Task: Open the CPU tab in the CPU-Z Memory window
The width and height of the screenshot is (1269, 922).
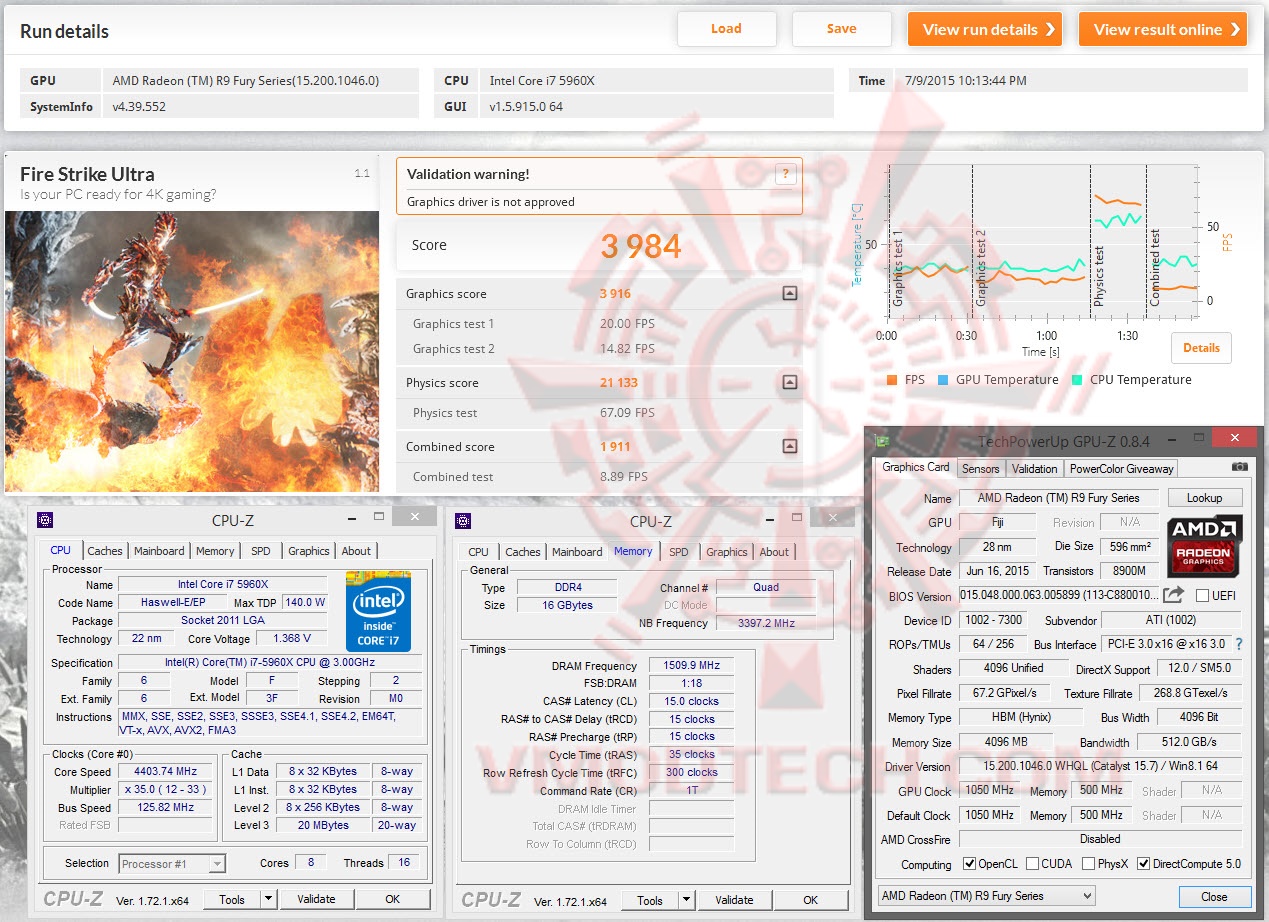Action: [x=479, y=552]
